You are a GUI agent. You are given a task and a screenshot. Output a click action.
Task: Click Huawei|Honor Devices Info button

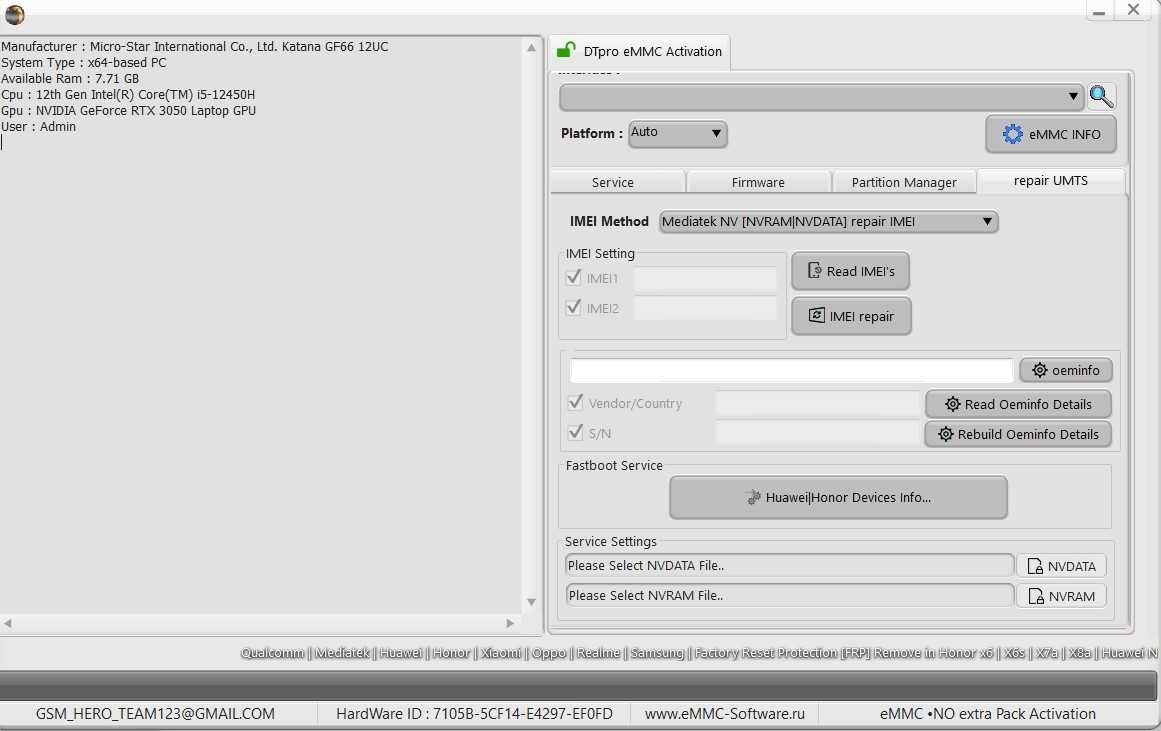point(838,498)
